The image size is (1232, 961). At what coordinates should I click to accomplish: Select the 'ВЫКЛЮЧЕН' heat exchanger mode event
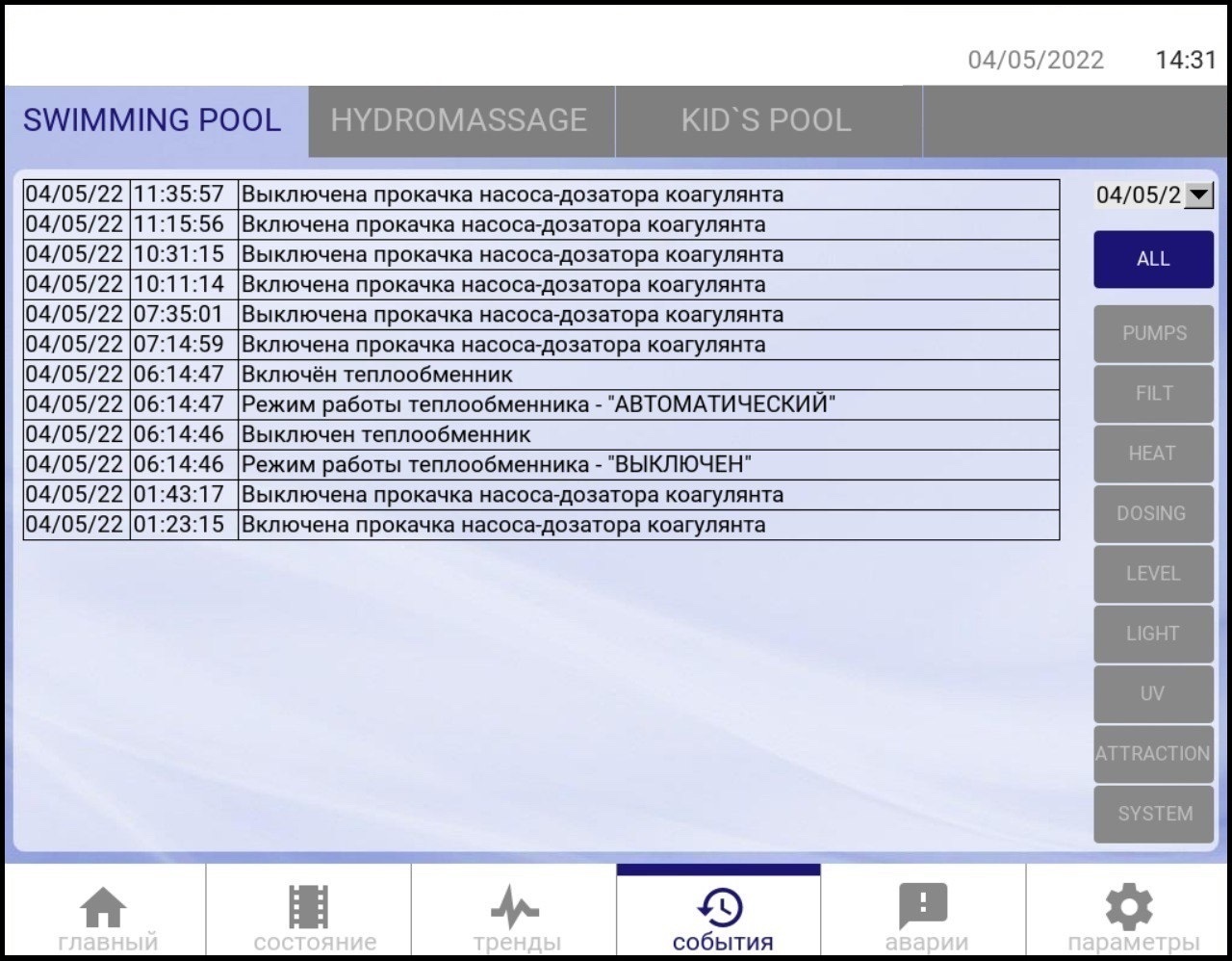[x=497, y=464]
